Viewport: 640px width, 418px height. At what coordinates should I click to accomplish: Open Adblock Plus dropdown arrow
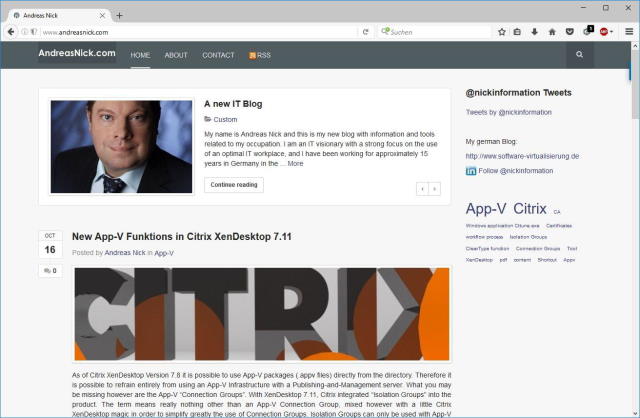pyautogui.click(x=611, y=32)
